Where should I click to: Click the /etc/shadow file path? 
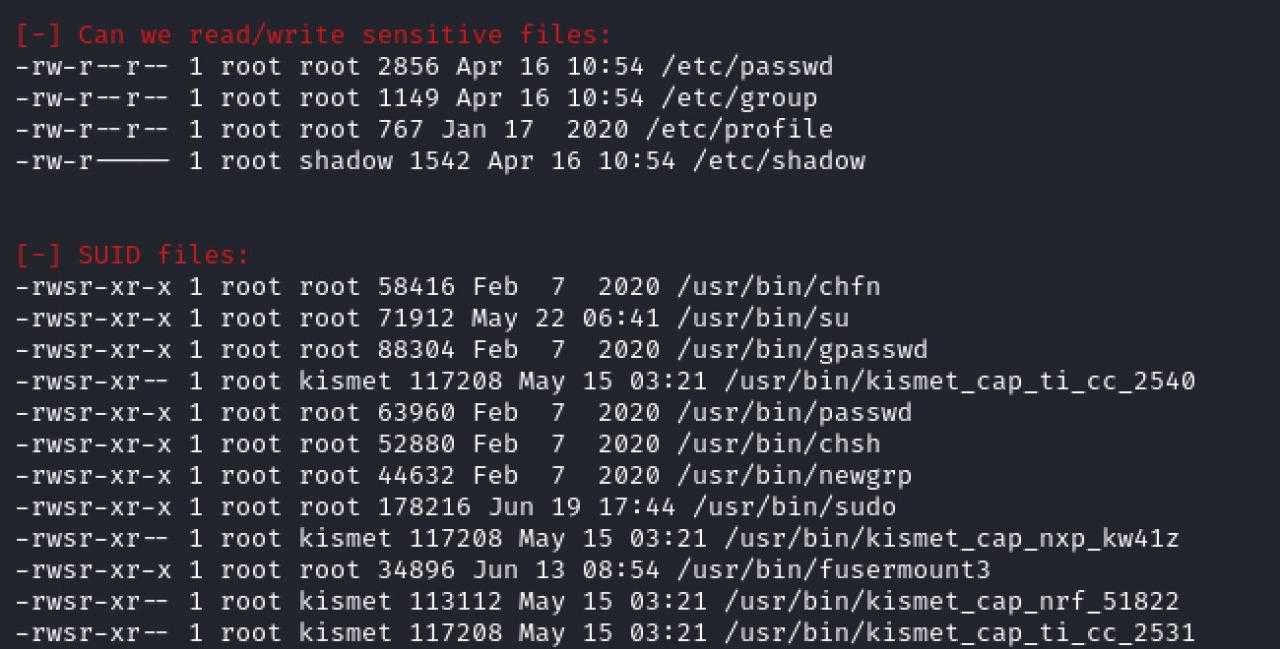coord(778,161)
